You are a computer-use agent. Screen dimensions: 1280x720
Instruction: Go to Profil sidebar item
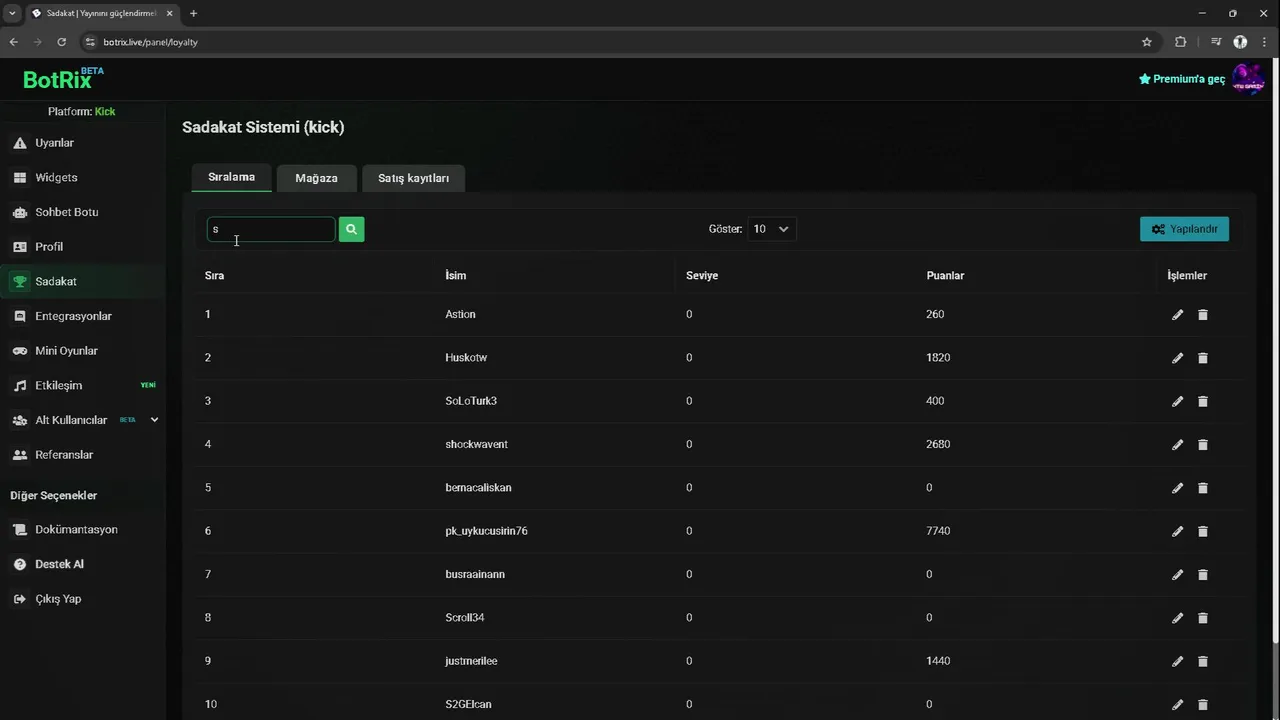(x=83, y=247)
